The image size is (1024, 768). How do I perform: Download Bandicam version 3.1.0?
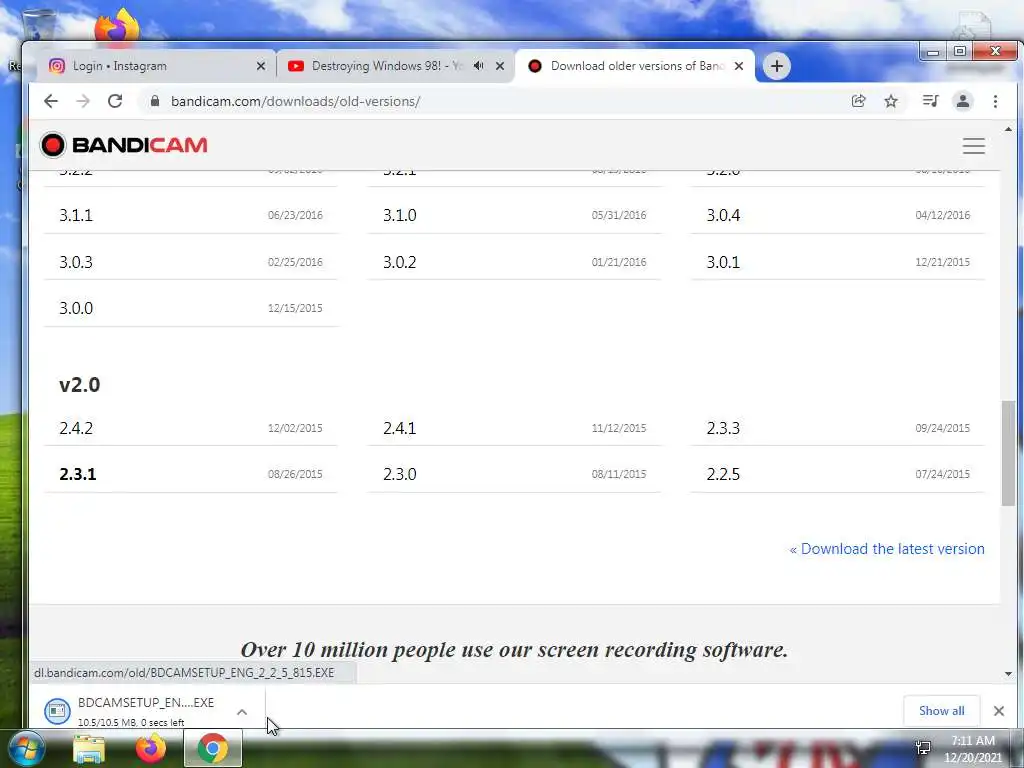514,215
